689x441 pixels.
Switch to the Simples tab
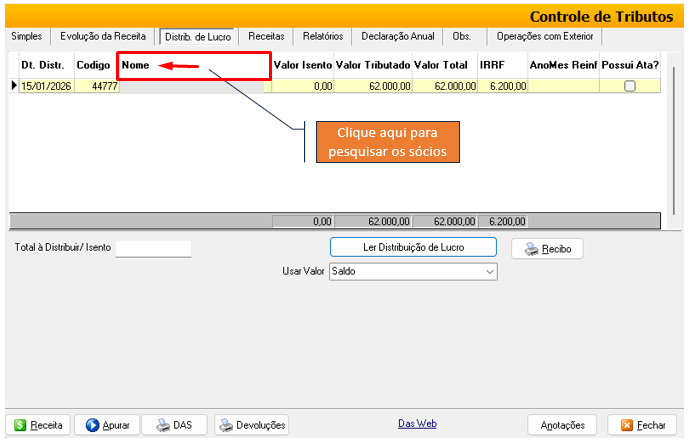[26, 36]
